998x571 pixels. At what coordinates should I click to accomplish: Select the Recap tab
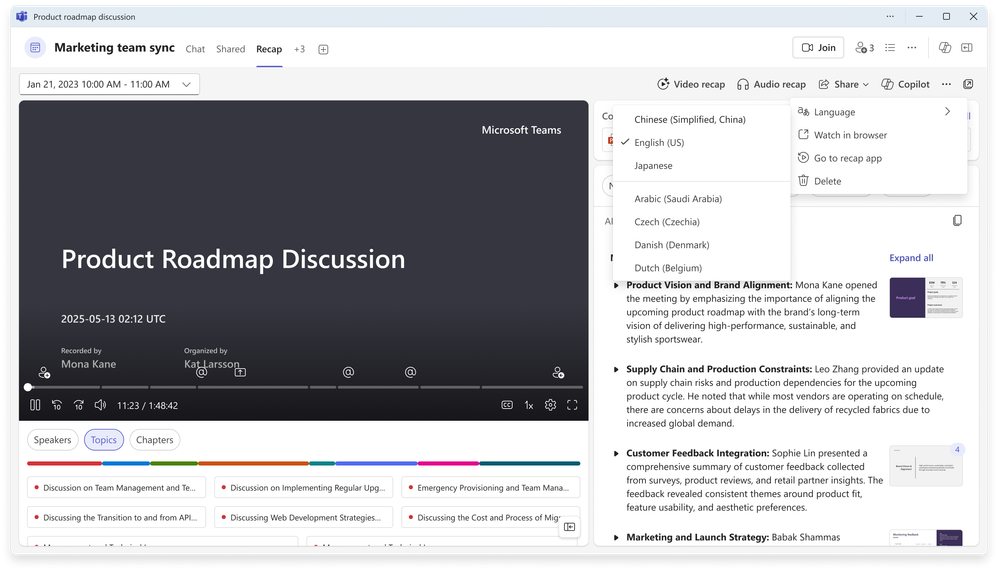coord(269,49)
